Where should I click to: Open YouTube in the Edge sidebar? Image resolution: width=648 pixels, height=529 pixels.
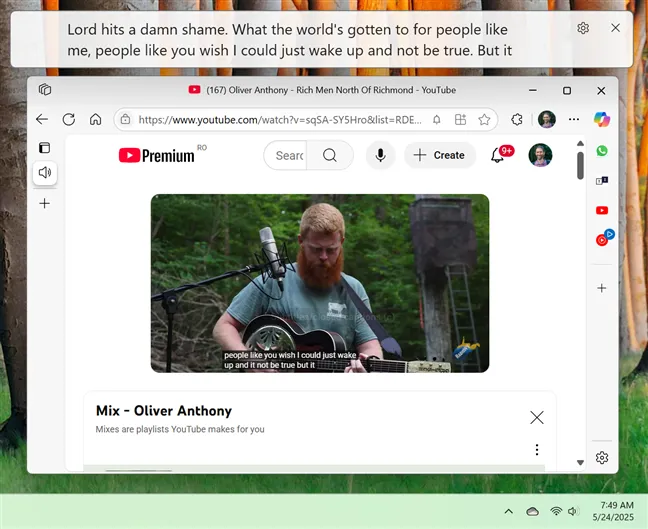[x=602, y=210]
